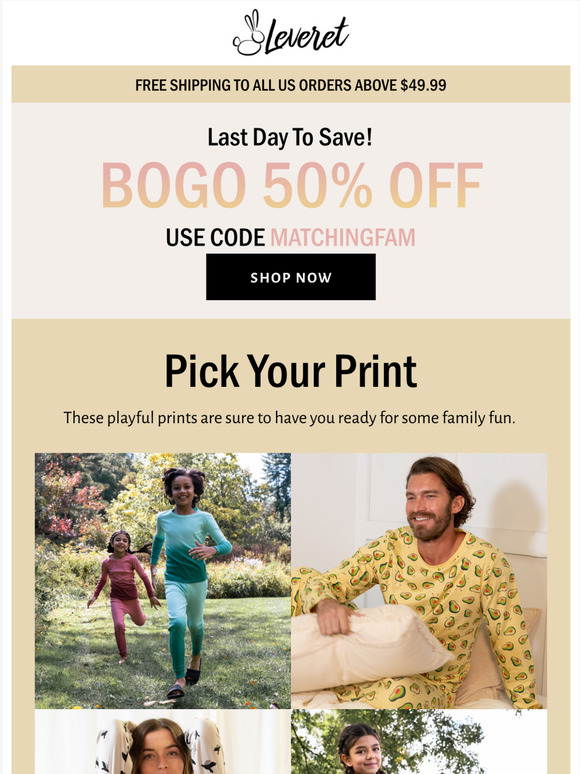Click the Shop Now button

pyautogui.click(x=291, y=277)
